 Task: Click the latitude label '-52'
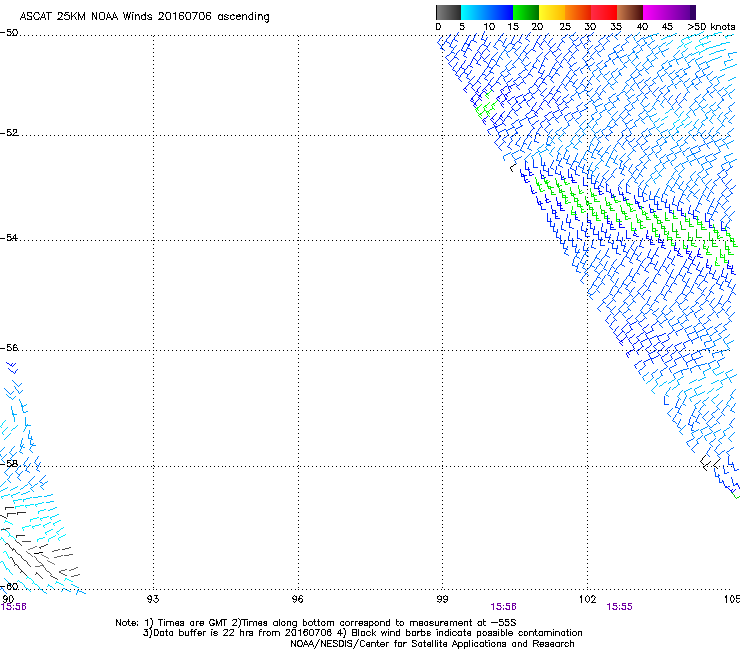(9, 133)
